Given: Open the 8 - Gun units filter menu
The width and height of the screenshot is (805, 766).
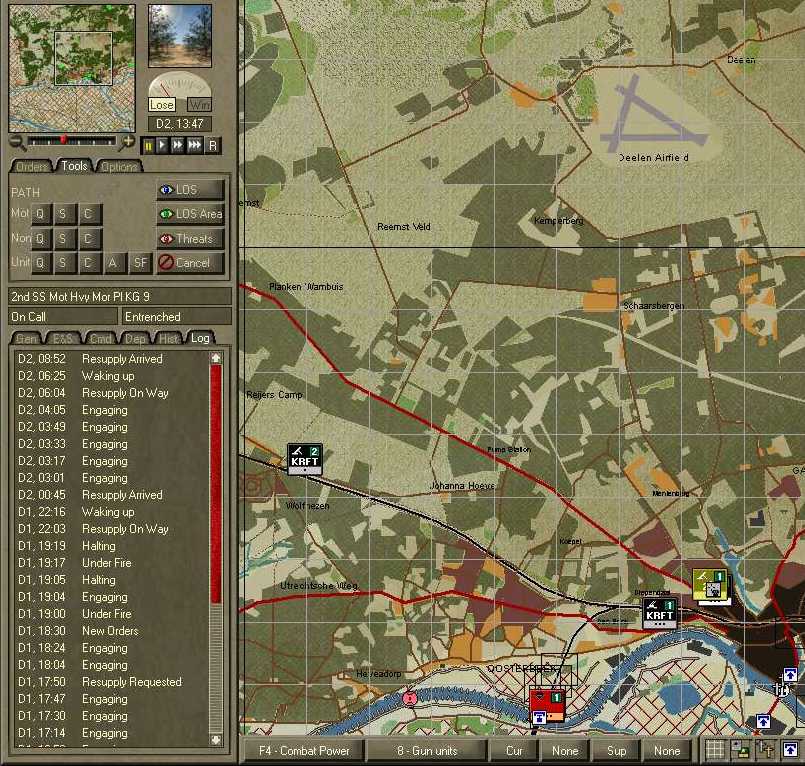Looking at the screenshot, I should (427, 751).
